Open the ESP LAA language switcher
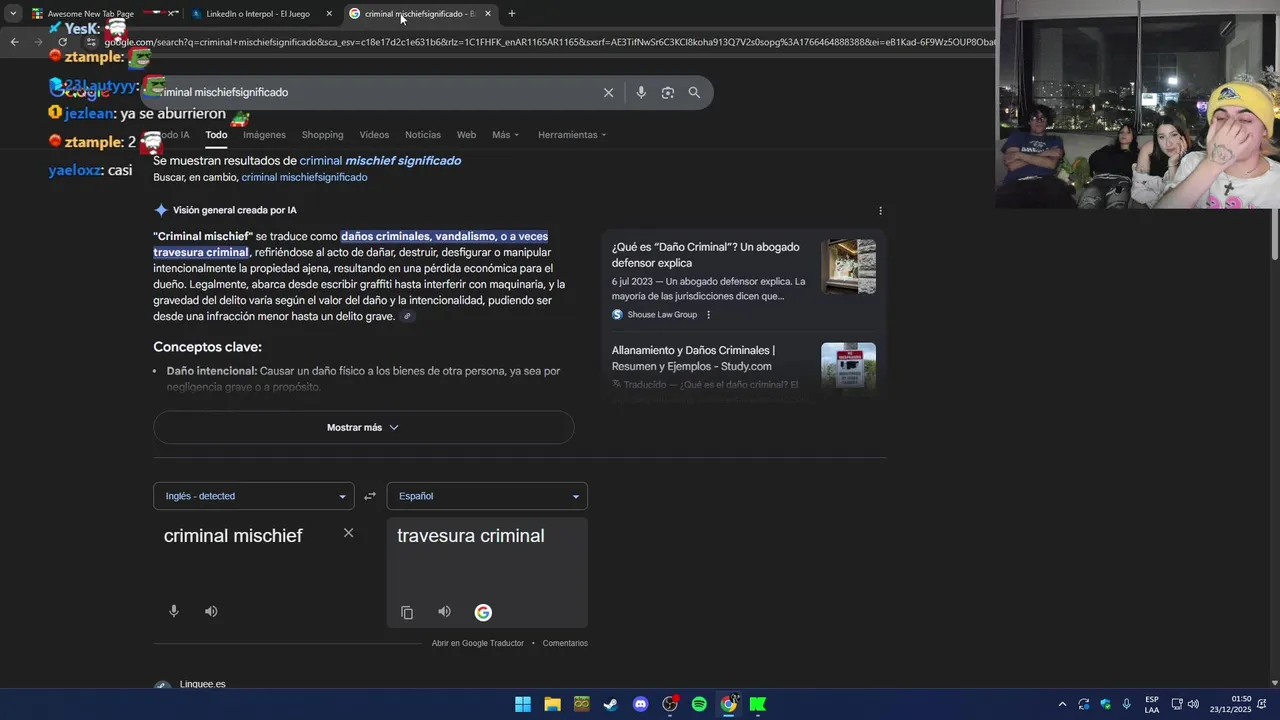 tap(1152, 704)
